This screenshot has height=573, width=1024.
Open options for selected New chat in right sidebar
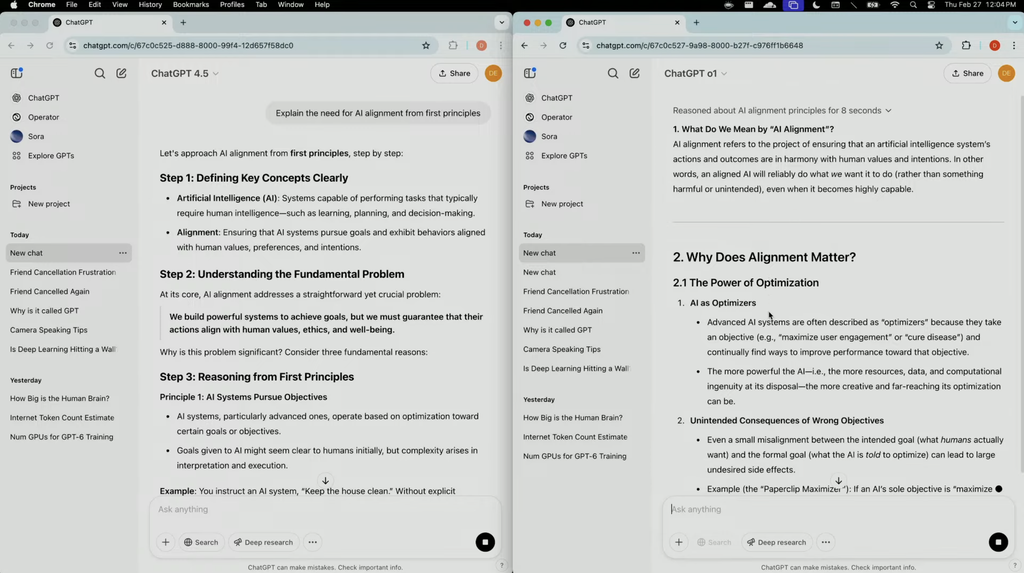click(636, 253)
